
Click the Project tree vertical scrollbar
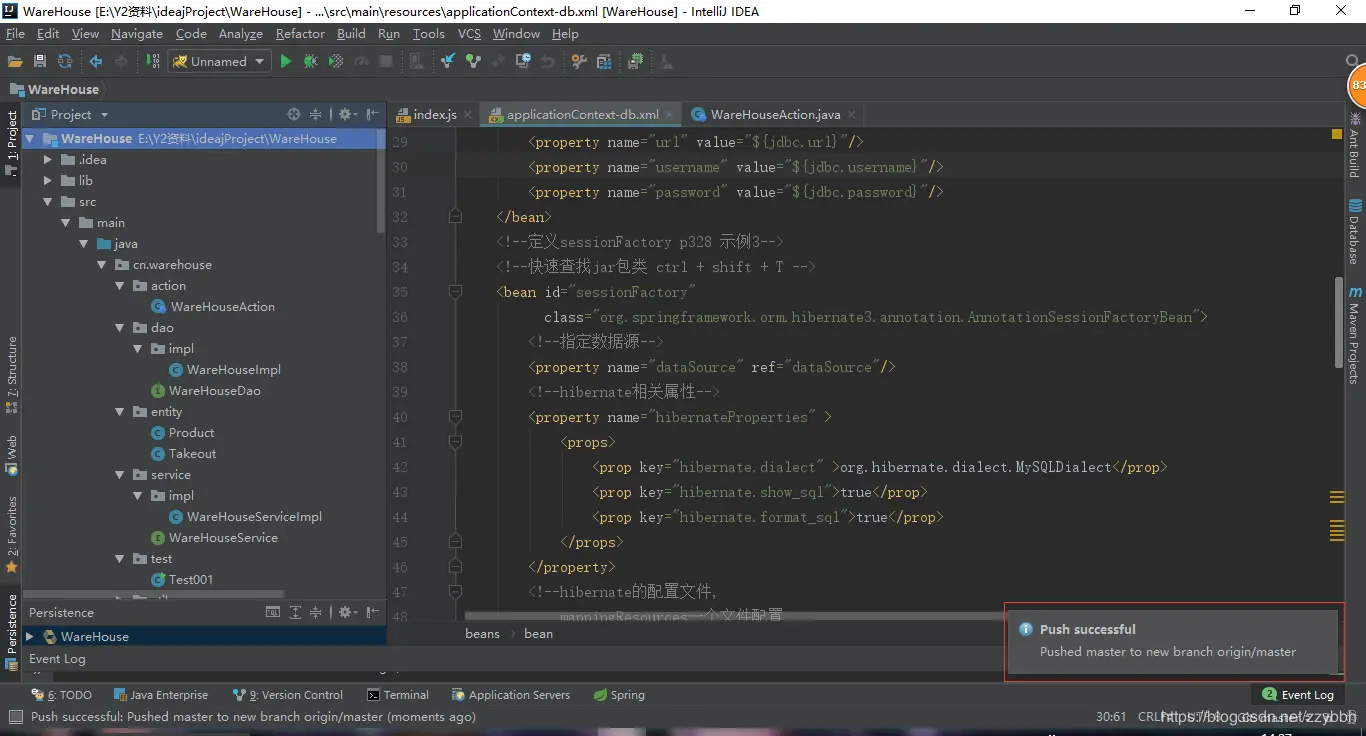point(381,182)
